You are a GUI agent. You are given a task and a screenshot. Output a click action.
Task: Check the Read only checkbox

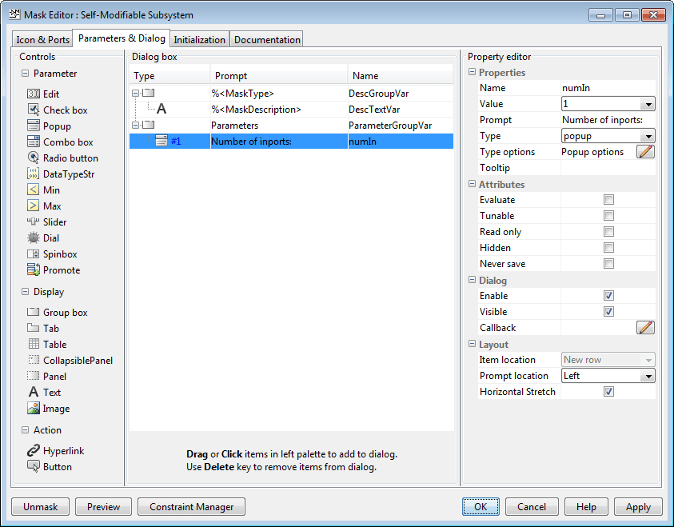click(x=608, y=232)
